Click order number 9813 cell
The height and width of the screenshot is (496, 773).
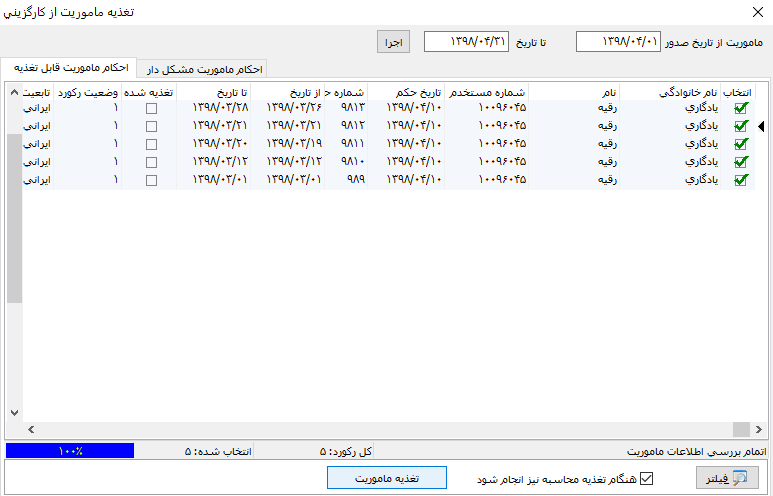(x=346, y=108)
